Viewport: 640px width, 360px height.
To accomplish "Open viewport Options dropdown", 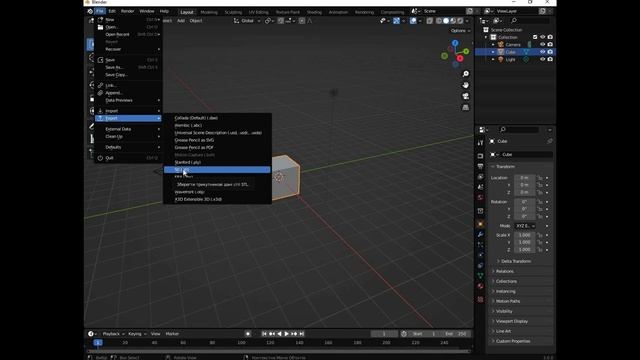I will tap(460, 31).
